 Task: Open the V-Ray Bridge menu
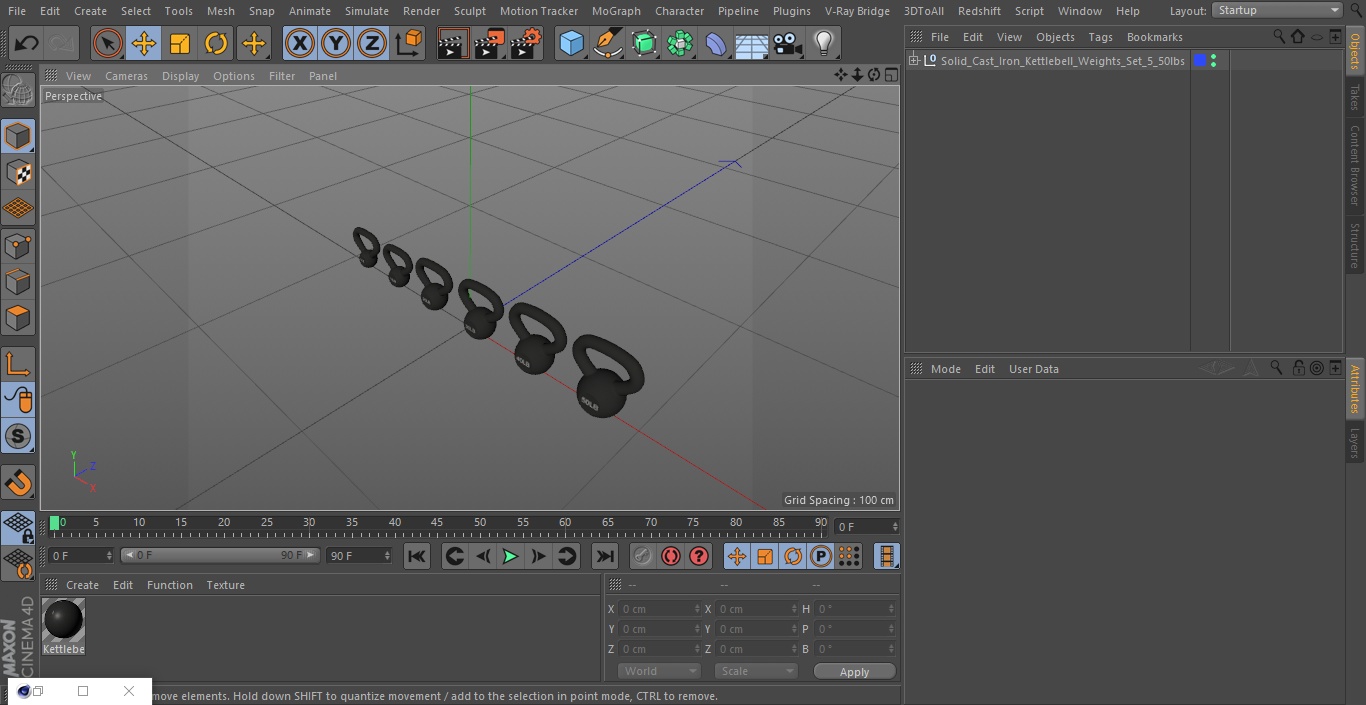point(857,11)
